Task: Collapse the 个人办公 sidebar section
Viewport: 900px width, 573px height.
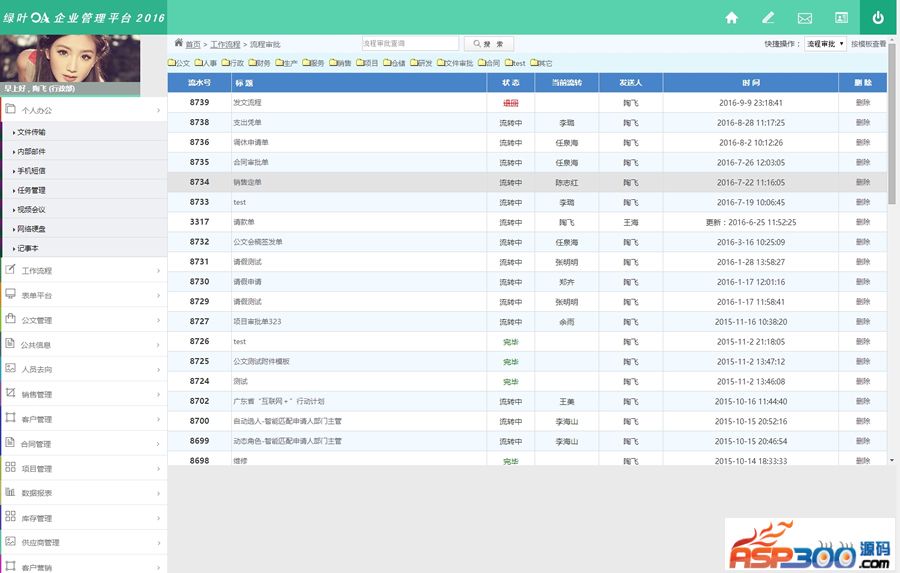Action: coord(82,110)
